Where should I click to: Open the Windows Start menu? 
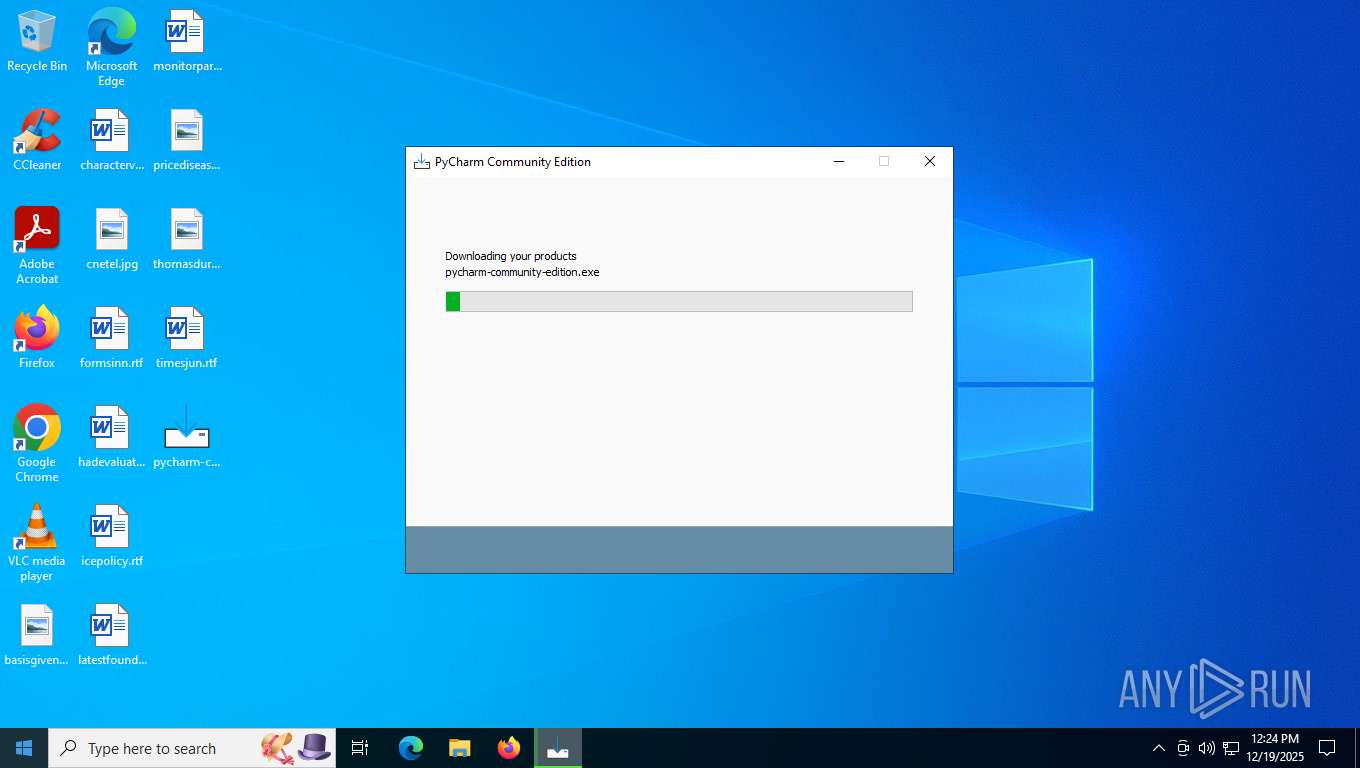(x=24, y=748)
